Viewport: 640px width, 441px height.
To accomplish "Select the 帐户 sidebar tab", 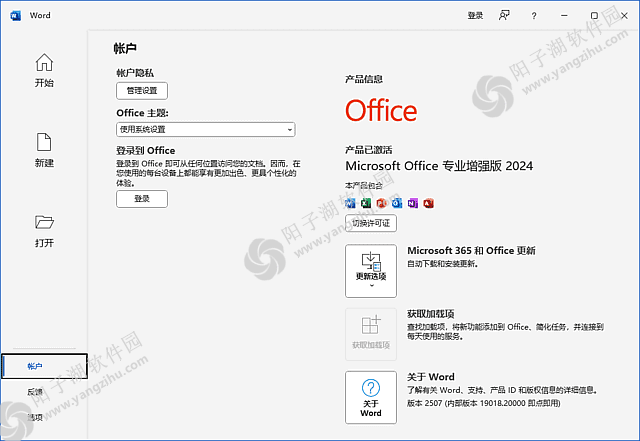I will tap(44, 366).
